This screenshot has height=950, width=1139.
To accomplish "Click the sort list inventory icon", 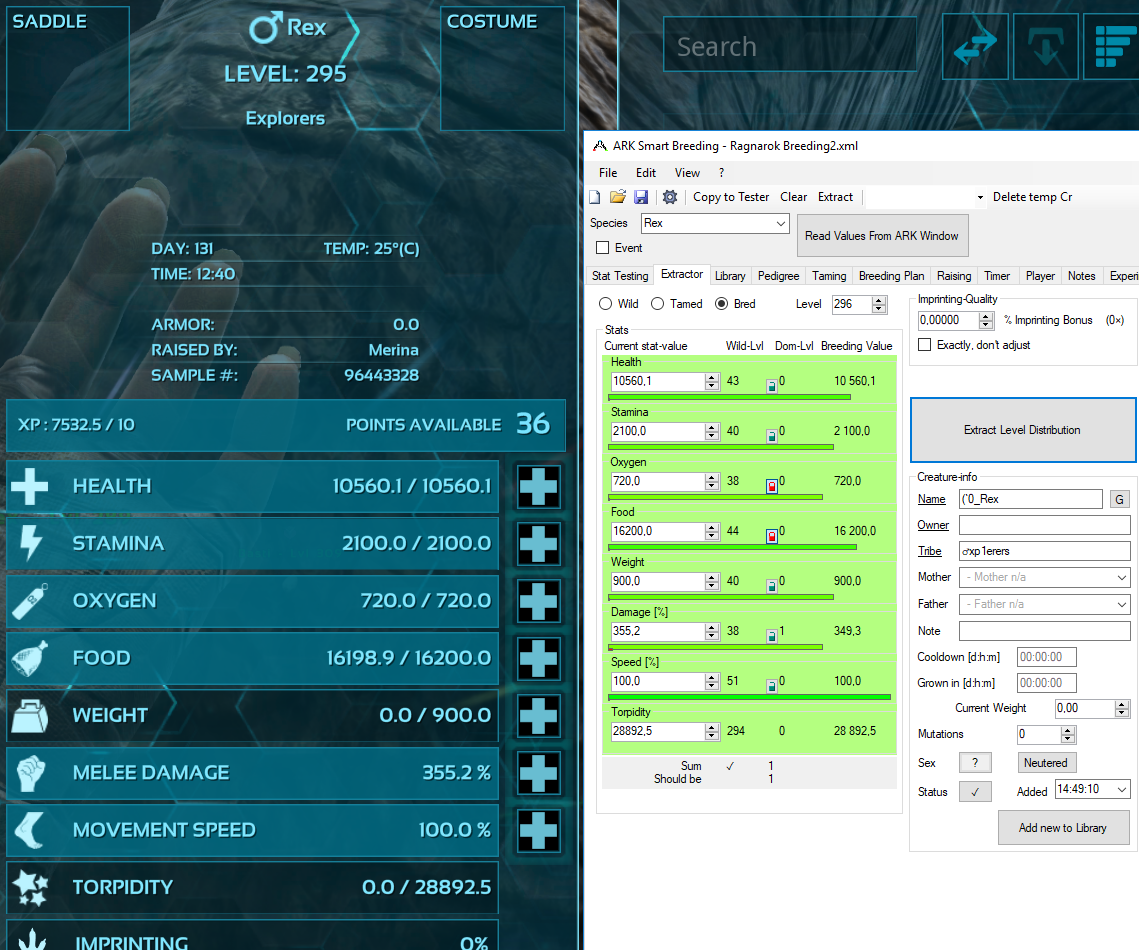I will click(1111, 46).
